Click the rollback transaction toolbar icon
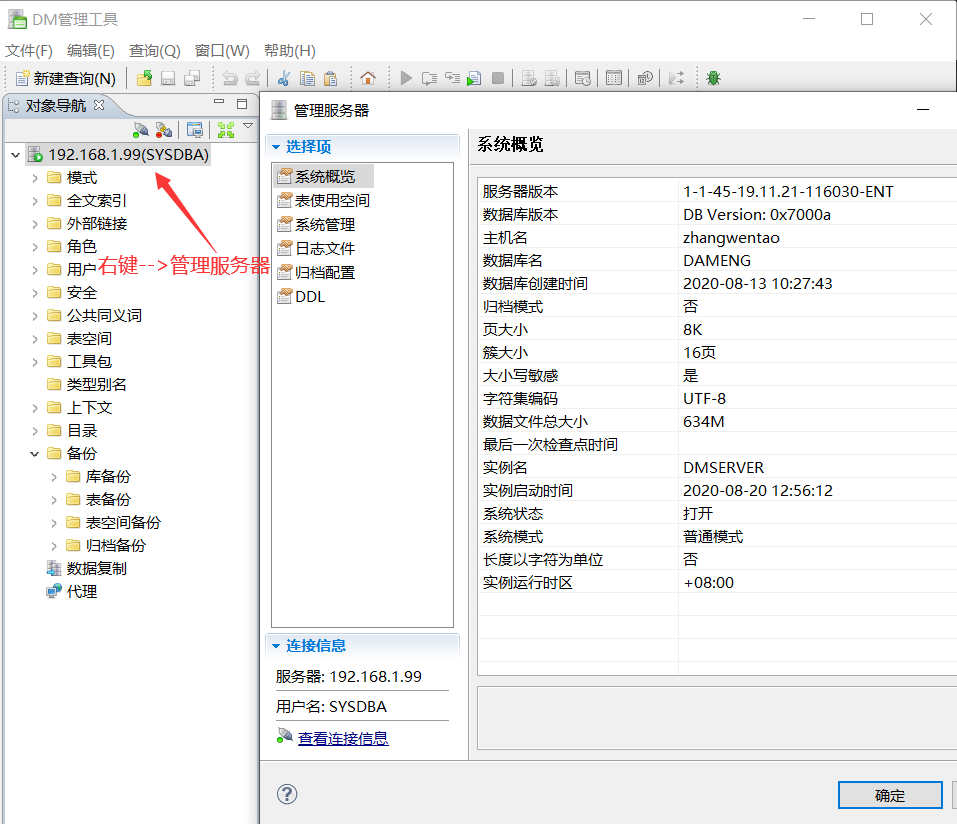This screenshot has height=824, width=957. pos(552,78)
